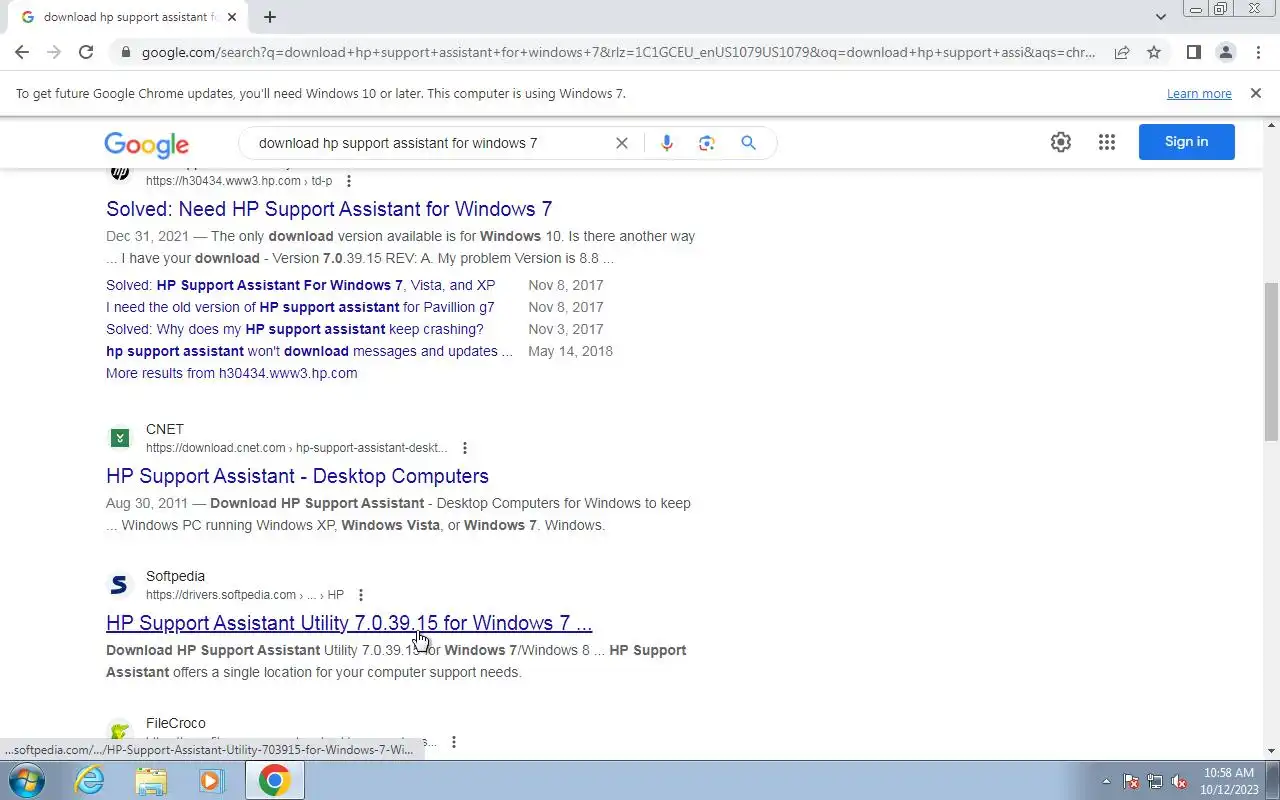1280x800 pixels.
Task: Open a new tab with plus button
Action: [x=270, y=17]
